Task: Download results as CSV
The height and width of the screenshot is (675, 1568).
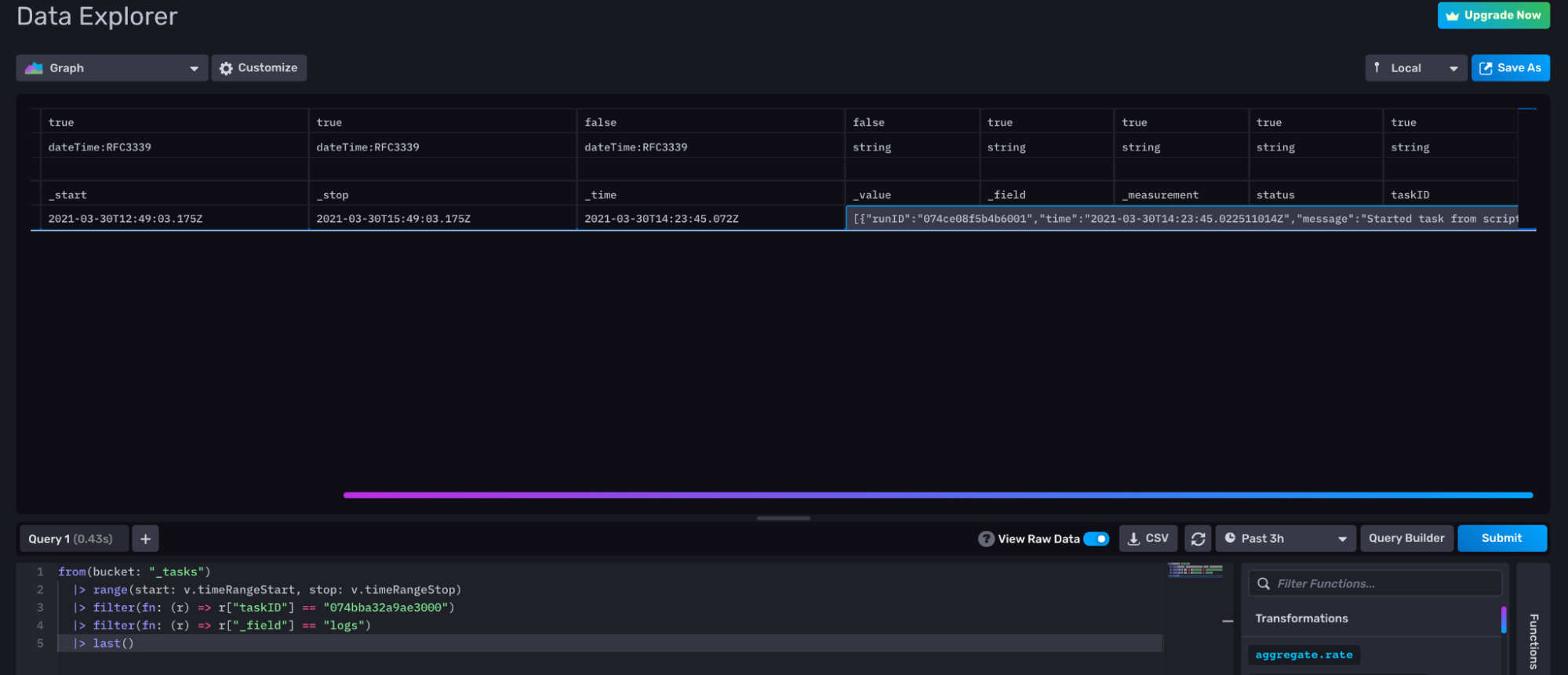Action: coord(1148,539)
